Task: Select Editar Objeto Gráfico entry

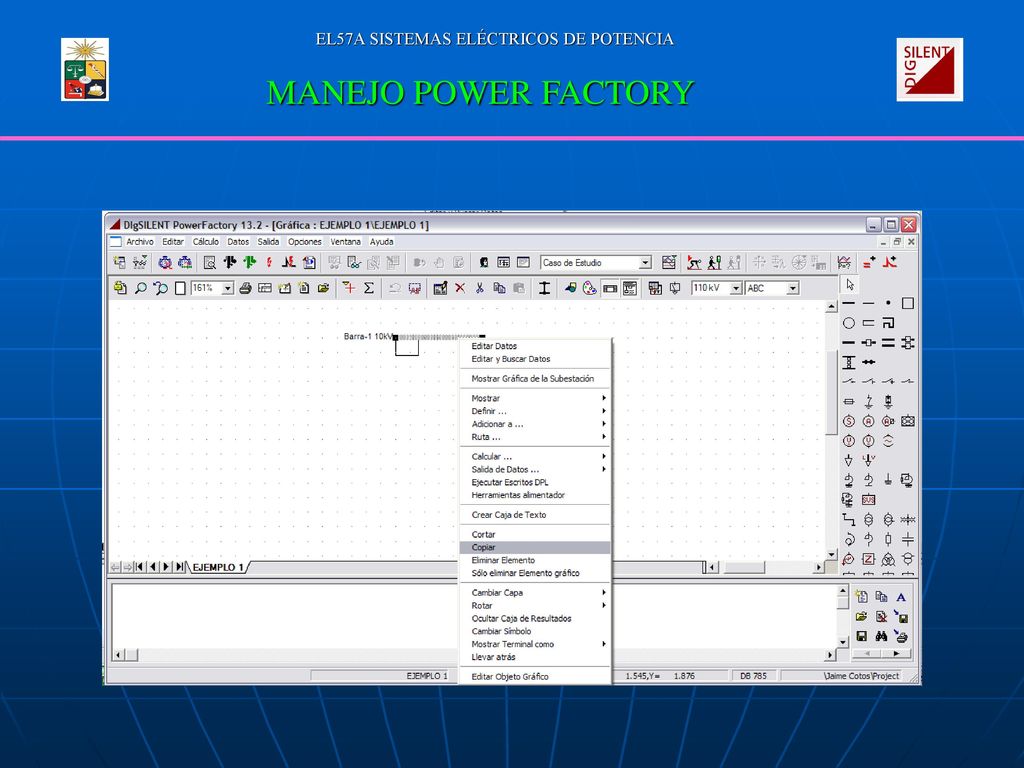Action: point(535,677)
